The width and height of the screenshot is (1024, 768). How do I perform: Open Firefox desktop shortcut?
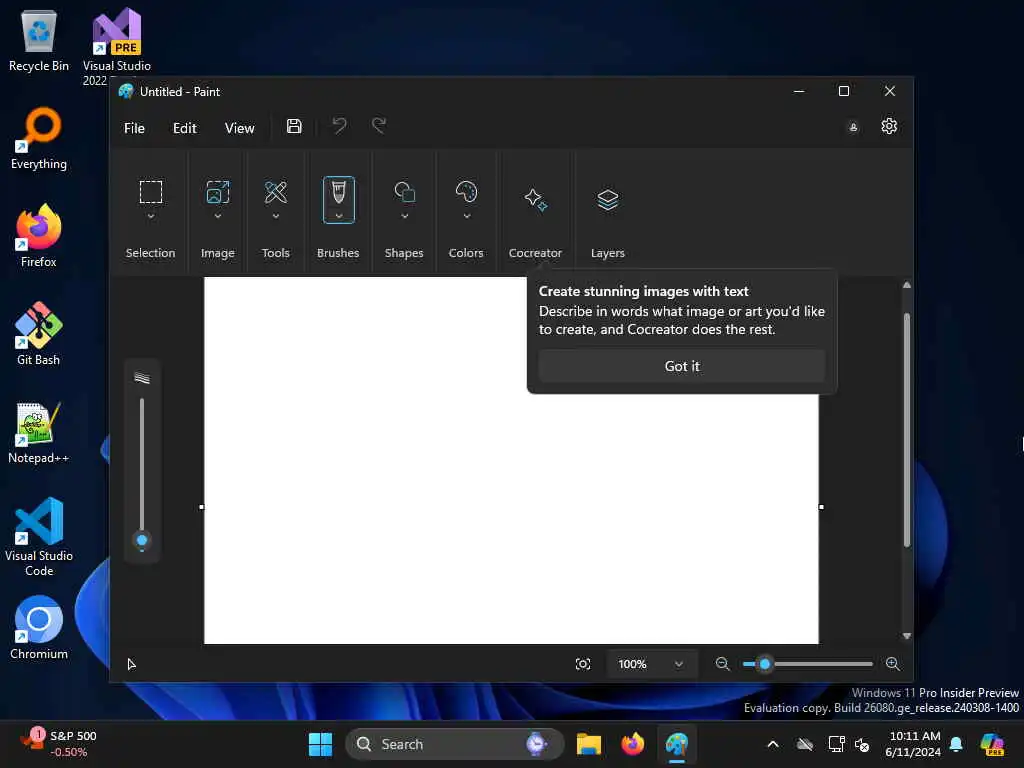pos(39,236)
